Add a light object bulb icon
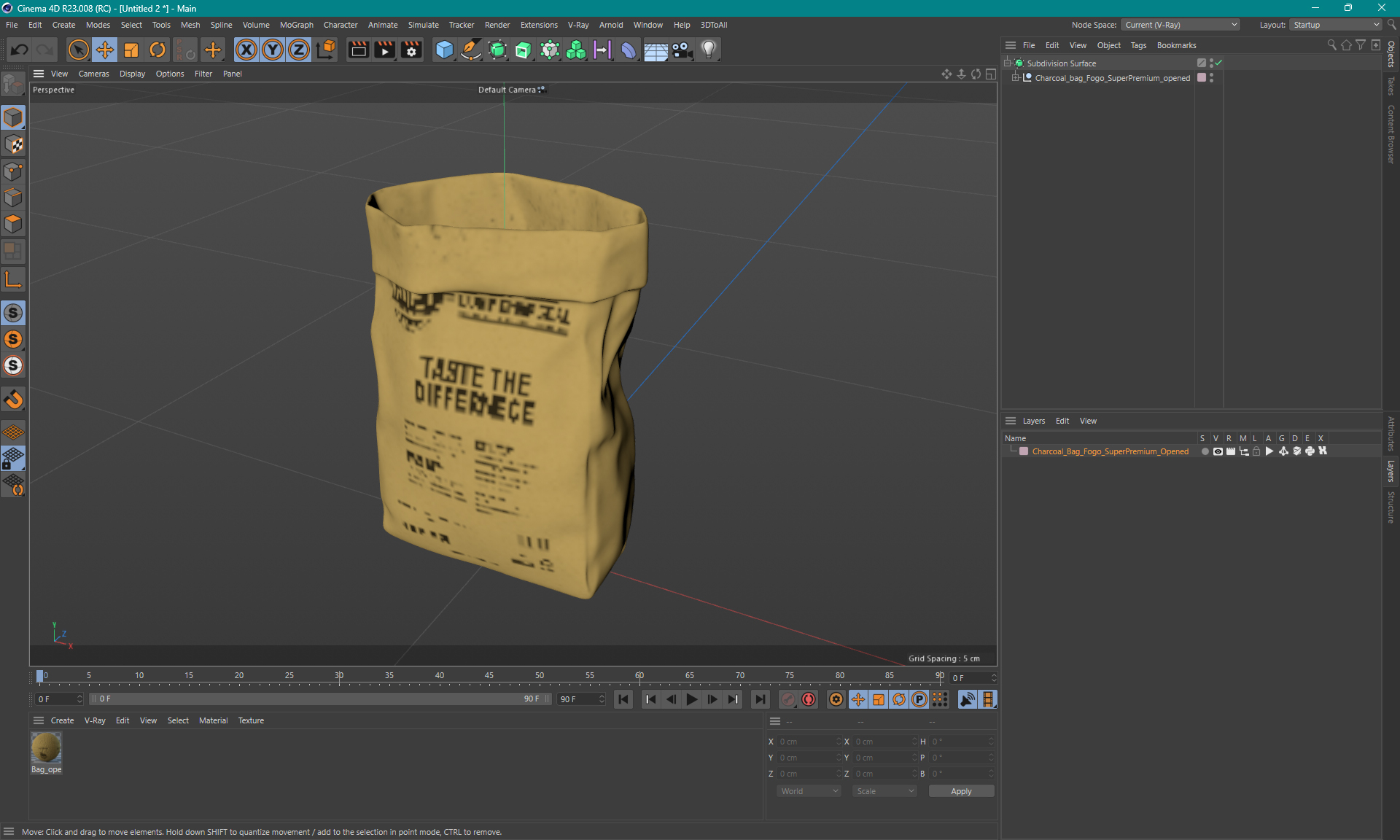This screenshot has height=840, width=1400. tap(709, 50)
